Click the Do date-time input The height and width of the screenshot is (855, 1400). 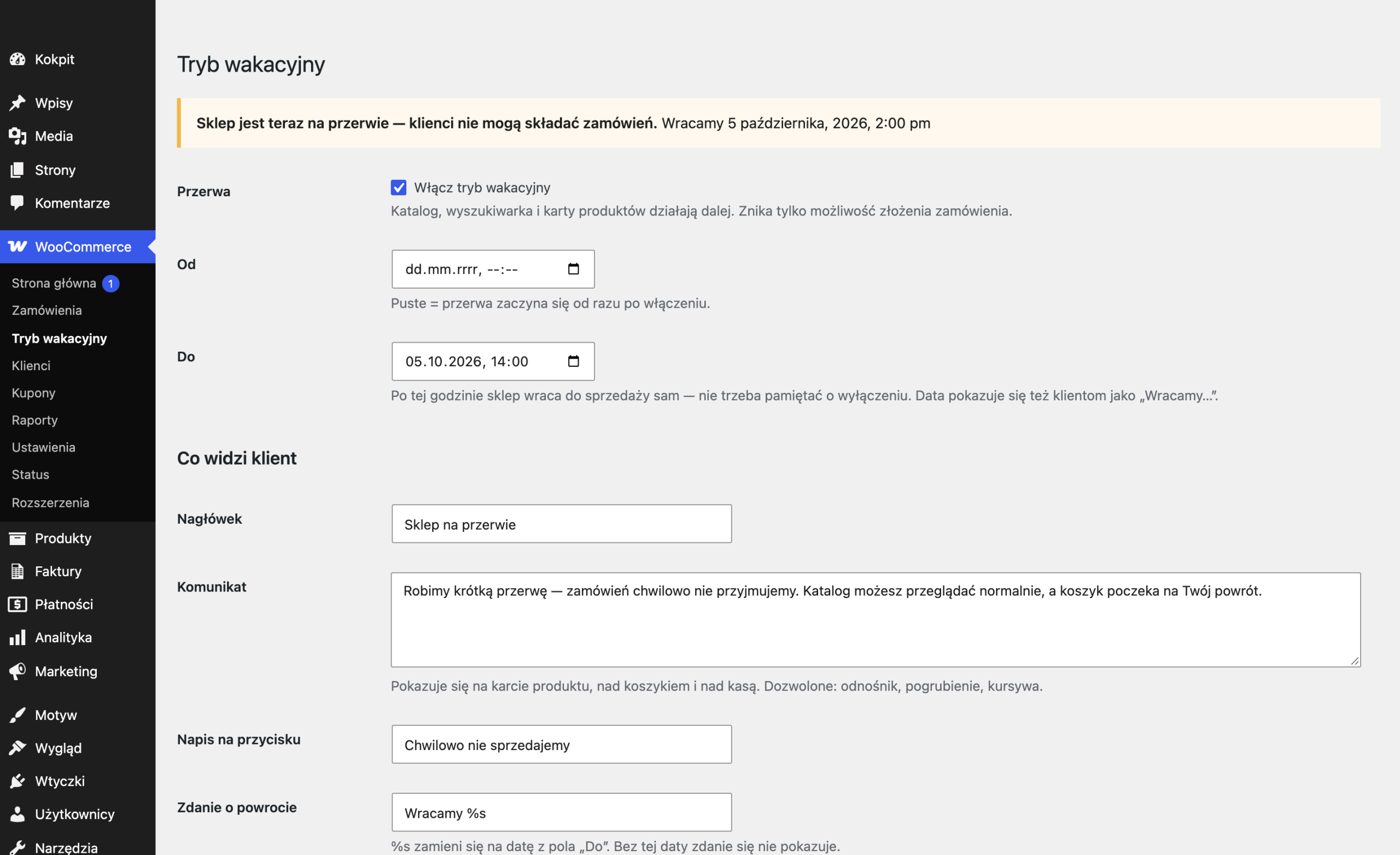493,361
